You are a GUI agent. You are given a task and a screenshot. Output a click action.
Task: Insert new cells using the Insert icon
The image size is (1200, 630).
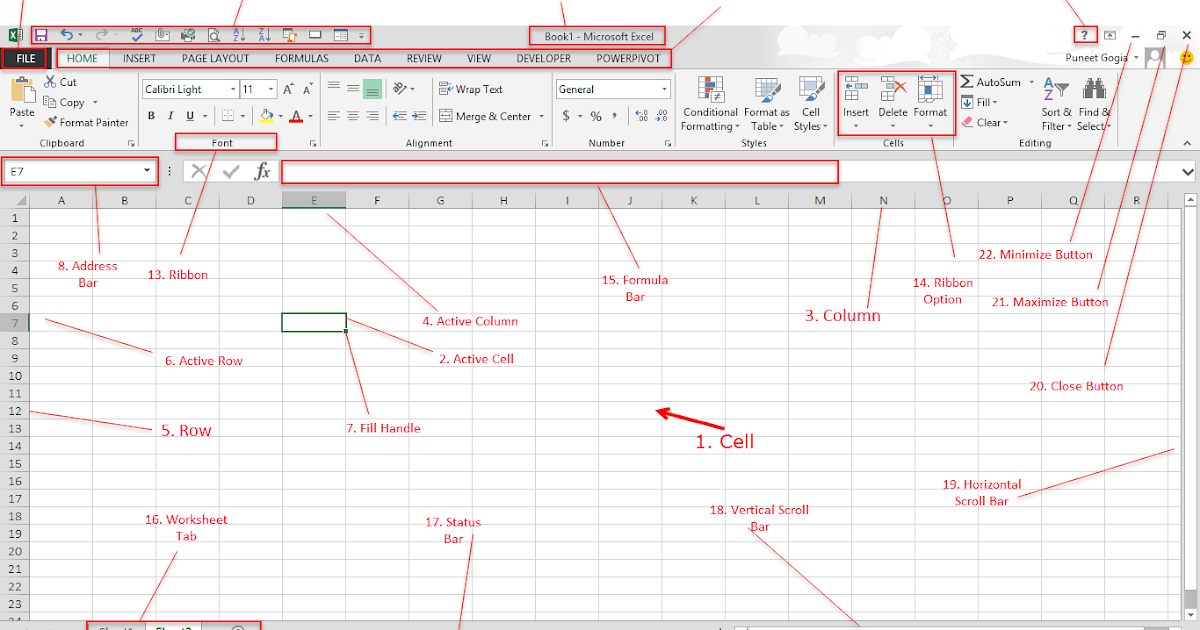(856, 100)
